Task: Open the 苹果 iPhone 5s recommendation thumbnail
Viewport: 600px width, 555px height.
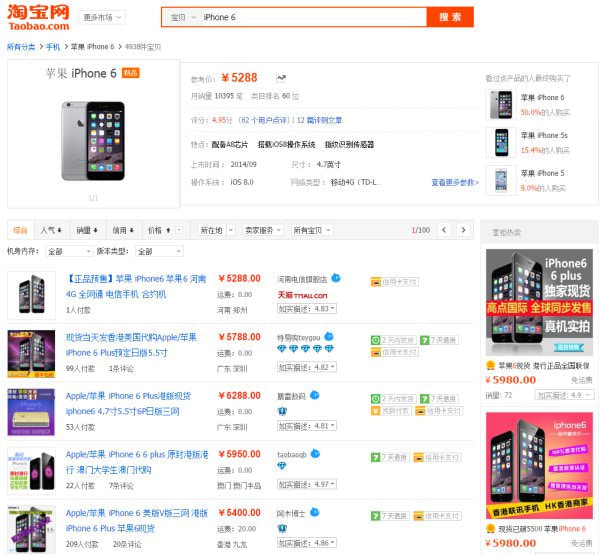Action: click(501, 142)
